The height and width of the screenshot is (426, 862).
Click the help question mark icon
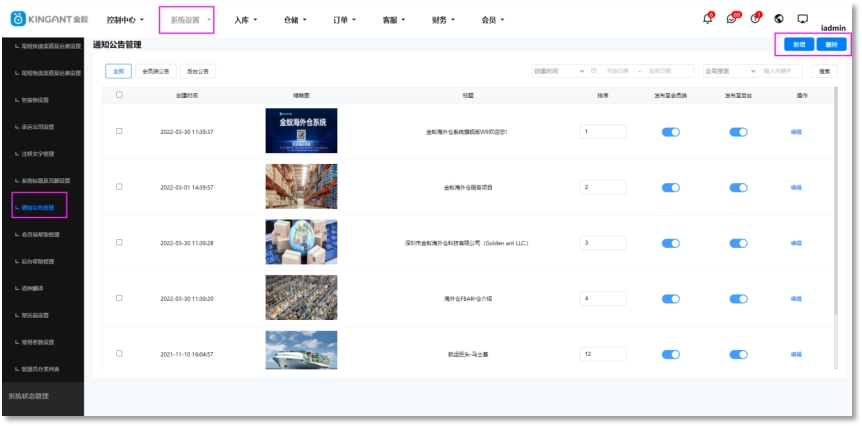pos(755,19)
